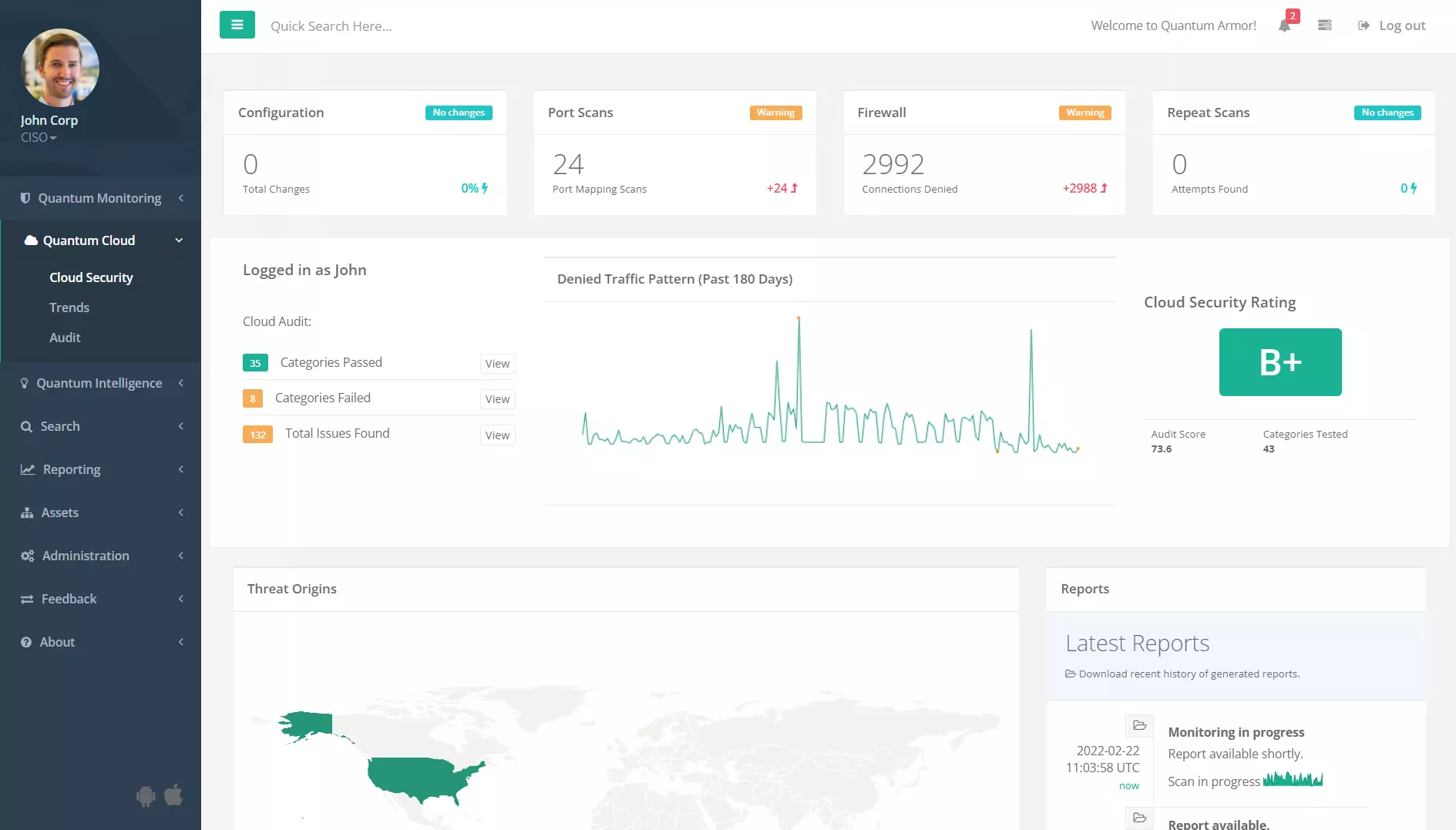
Task: Click the Android app icon
Action: [146, 795]
